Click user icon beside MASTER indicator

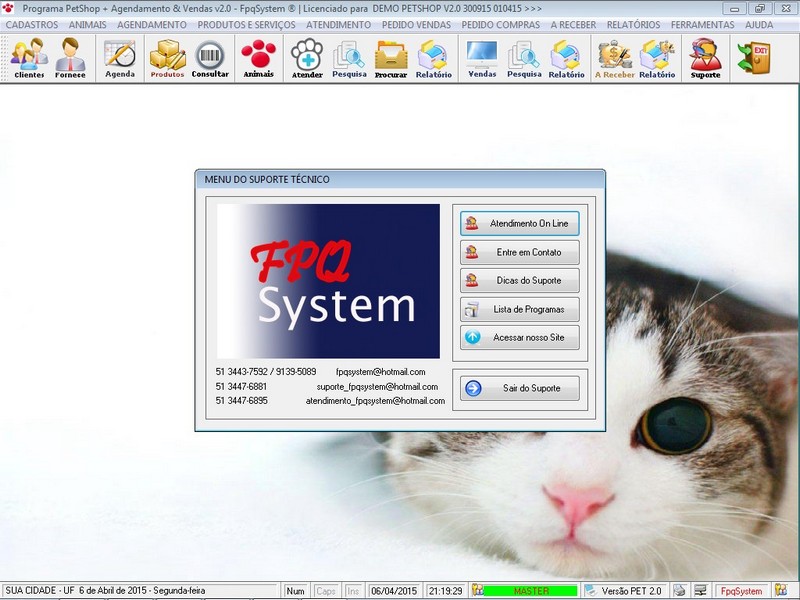point(477,590)
